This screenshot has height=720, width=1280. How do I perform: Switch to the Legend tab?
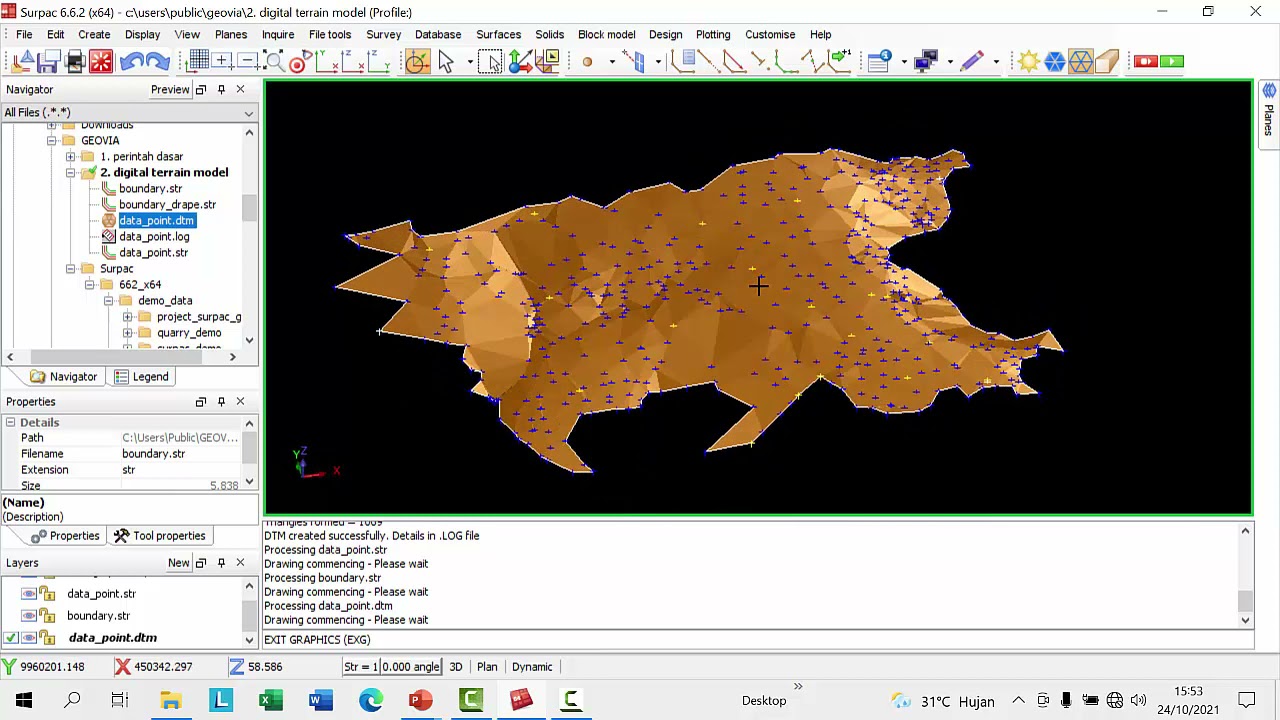[x=141, y=377]
